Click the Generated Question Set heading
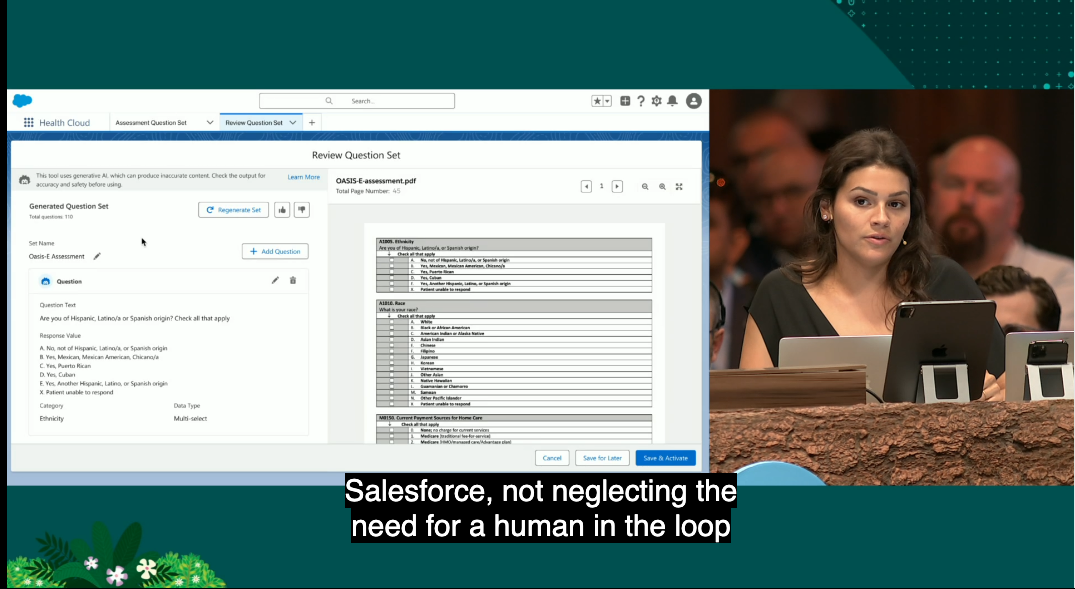The height and width of the screenshot is (589, 1075). [x=69, y=206]
